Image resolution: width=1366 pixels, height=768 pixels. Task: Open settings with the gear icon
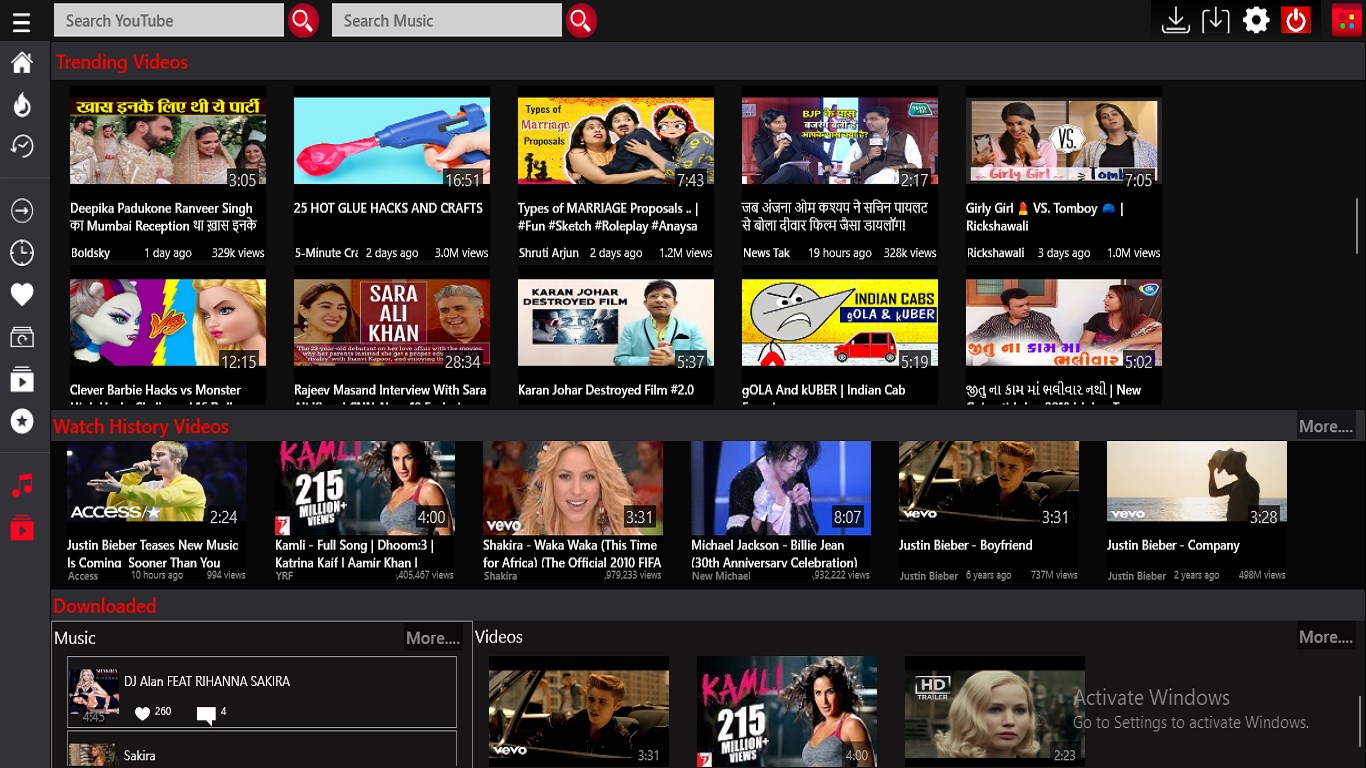pyautogui.click(x=1256, y=20)
